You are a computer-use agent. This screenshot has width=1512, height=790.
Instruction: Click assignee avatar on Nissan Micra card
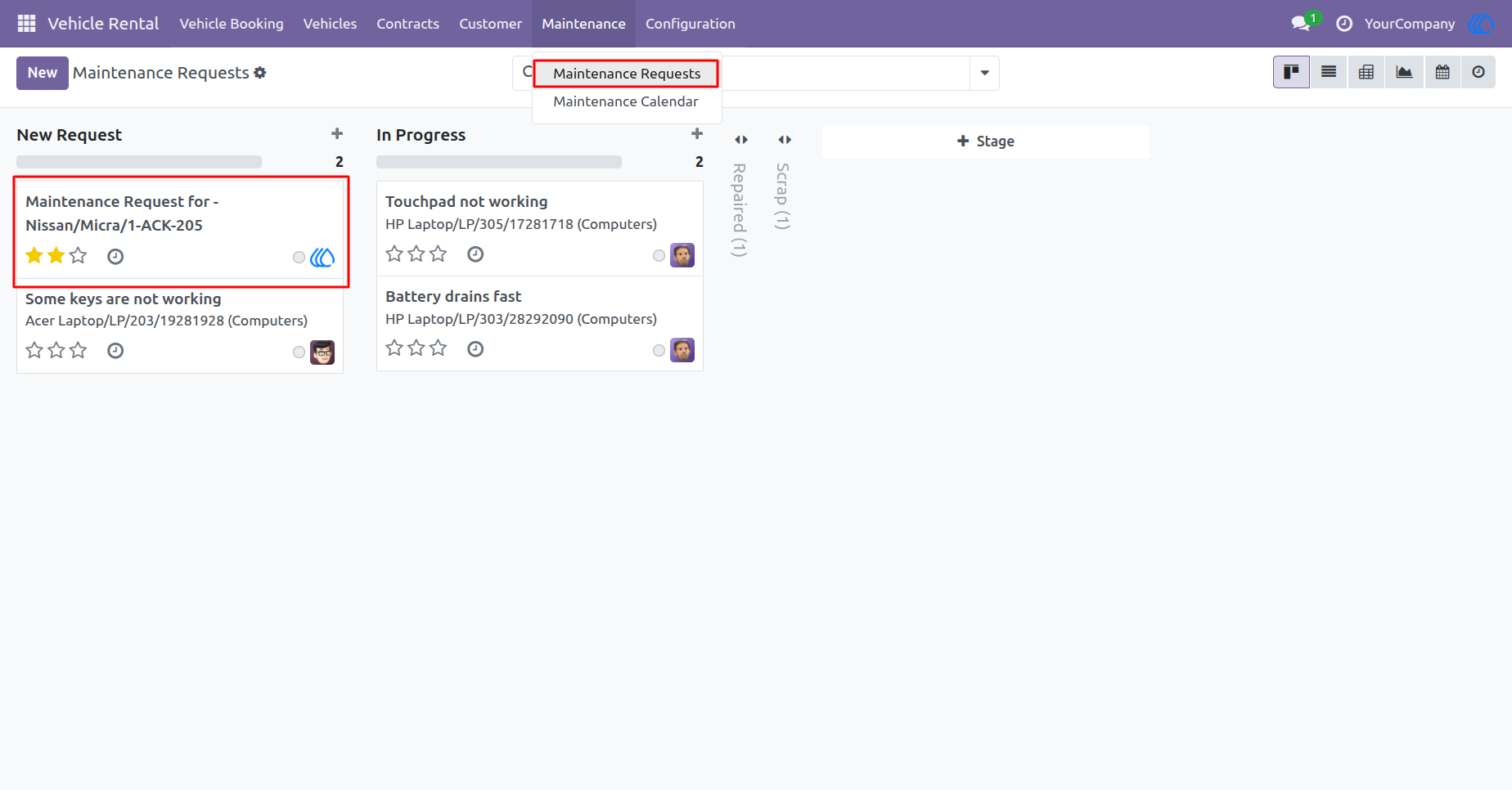[x=322, y=258]
